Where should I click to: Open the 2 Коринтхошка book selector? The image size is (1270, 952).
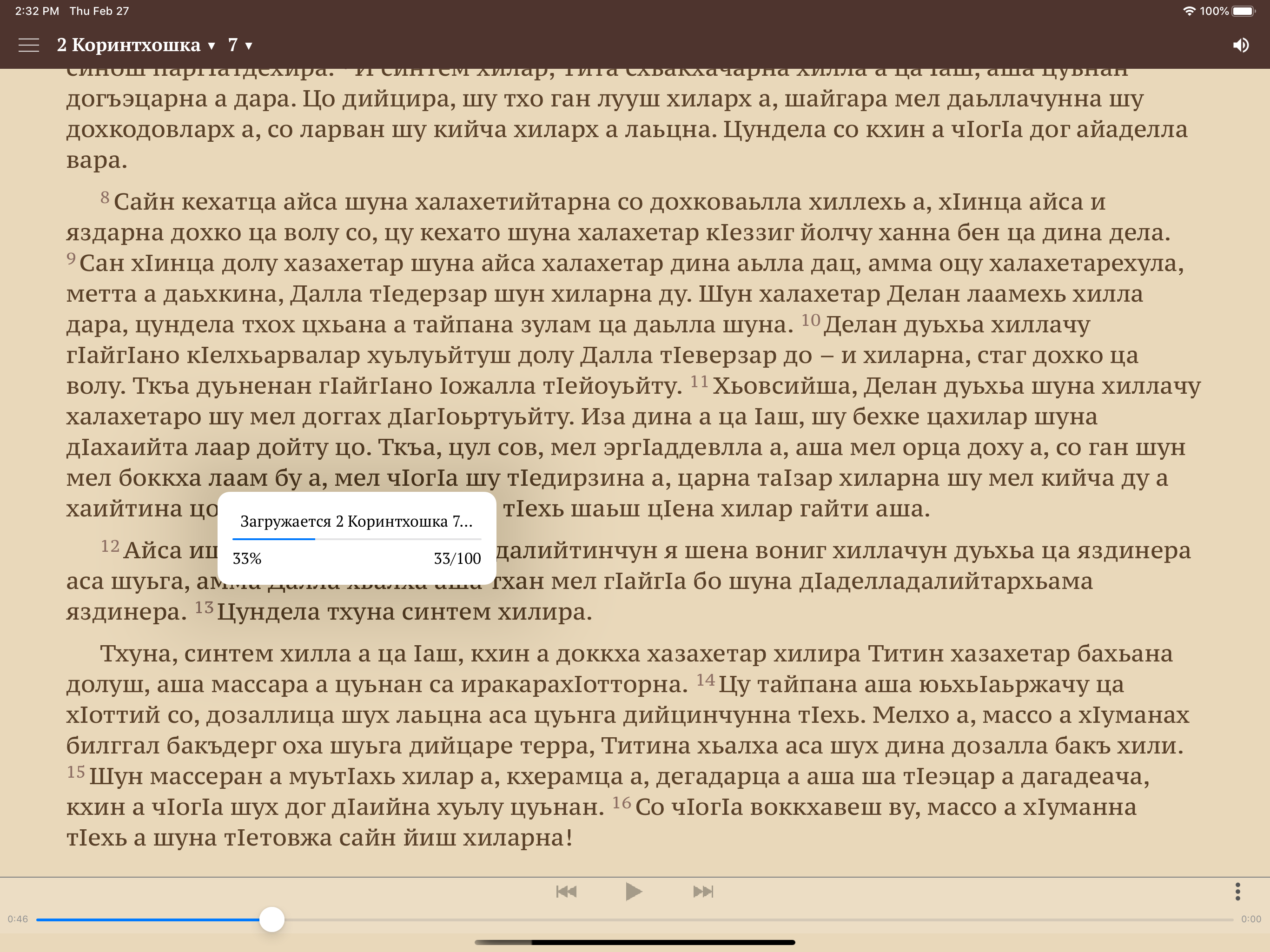(135, 45)
